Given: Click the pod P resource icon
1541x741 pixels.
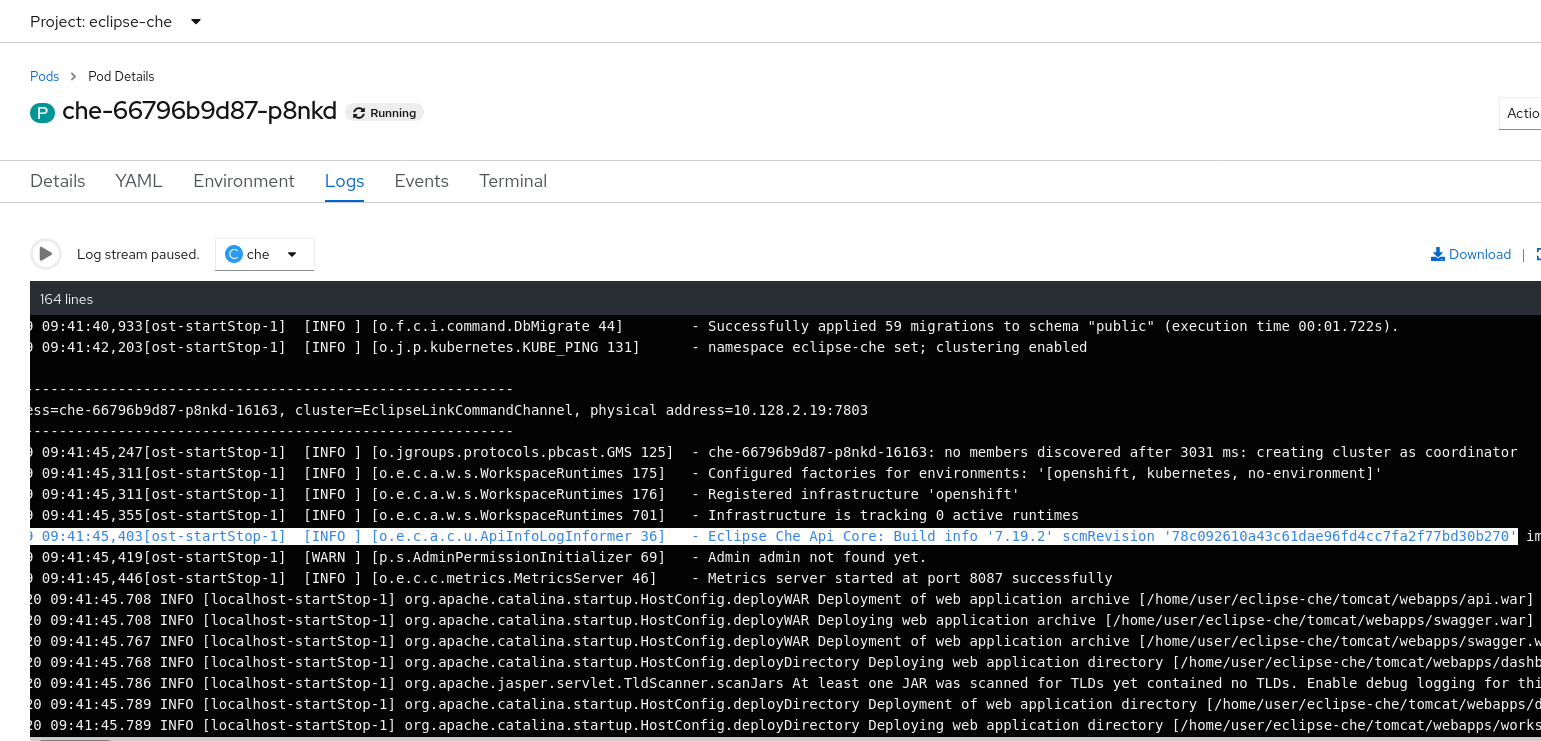Looking at the screenshot, I should [41, 113].
